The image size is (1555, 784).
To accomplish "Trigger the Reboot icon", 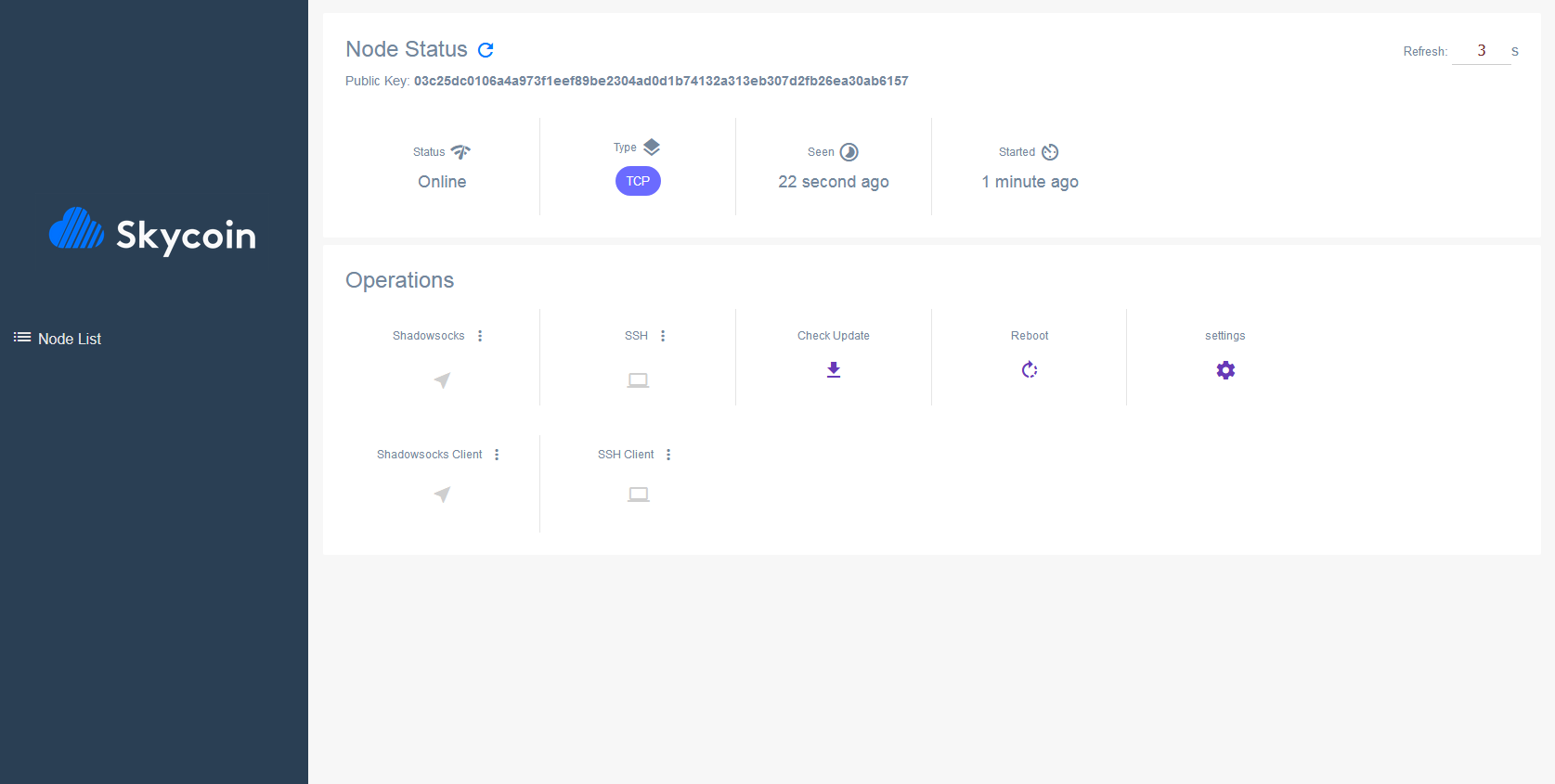I will 1029,369.
